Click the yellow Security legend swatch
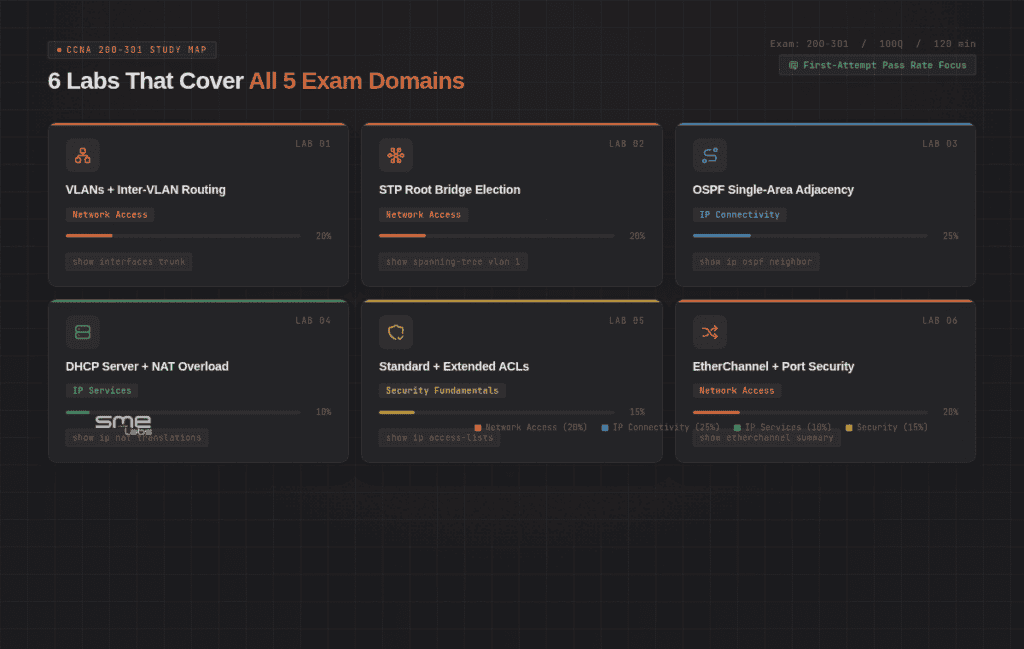 pyautogui.click(x=849, y=428)
